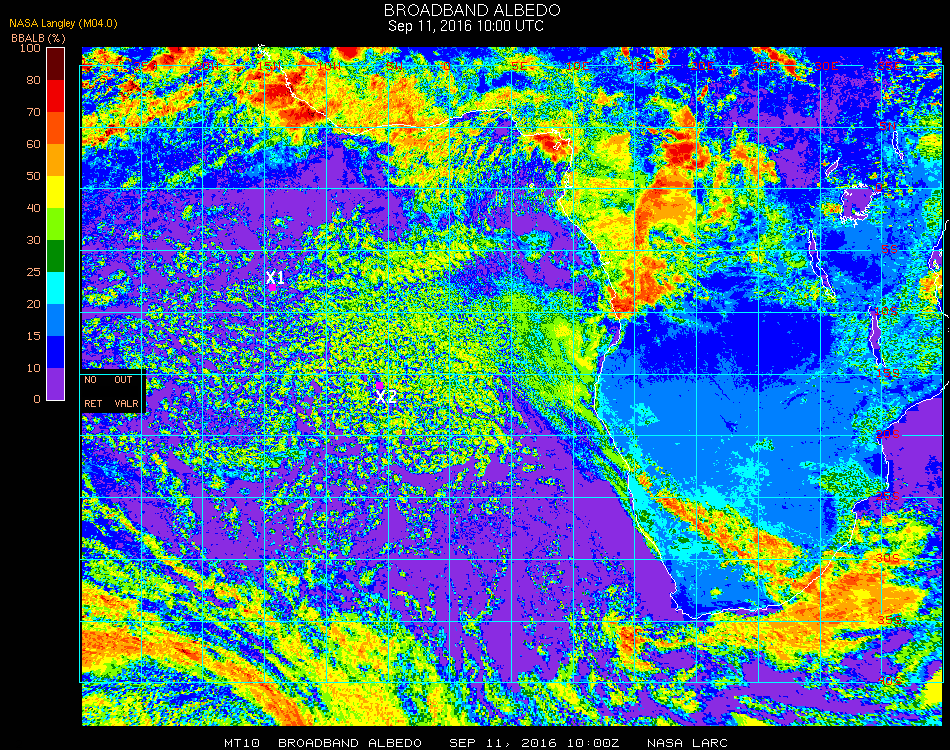Click the '10S' latitude label

886,311
